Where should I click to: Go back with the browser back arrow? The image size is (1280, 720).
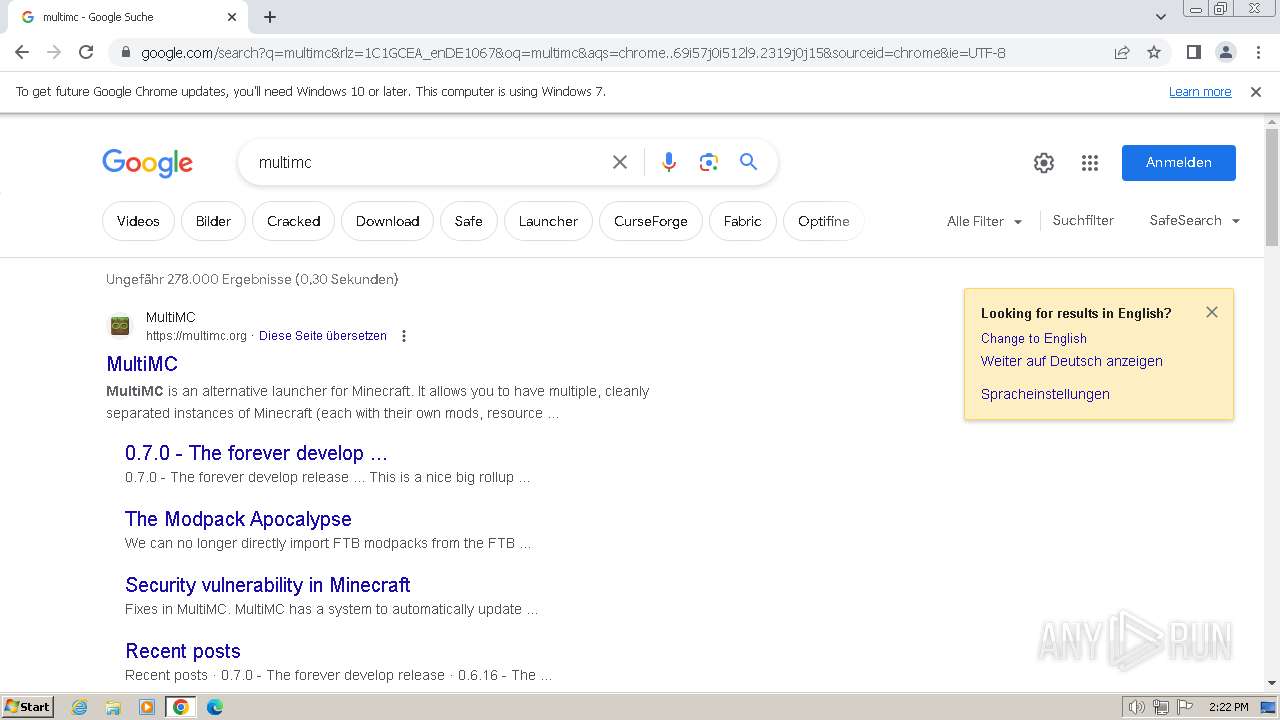coord(22,52)
